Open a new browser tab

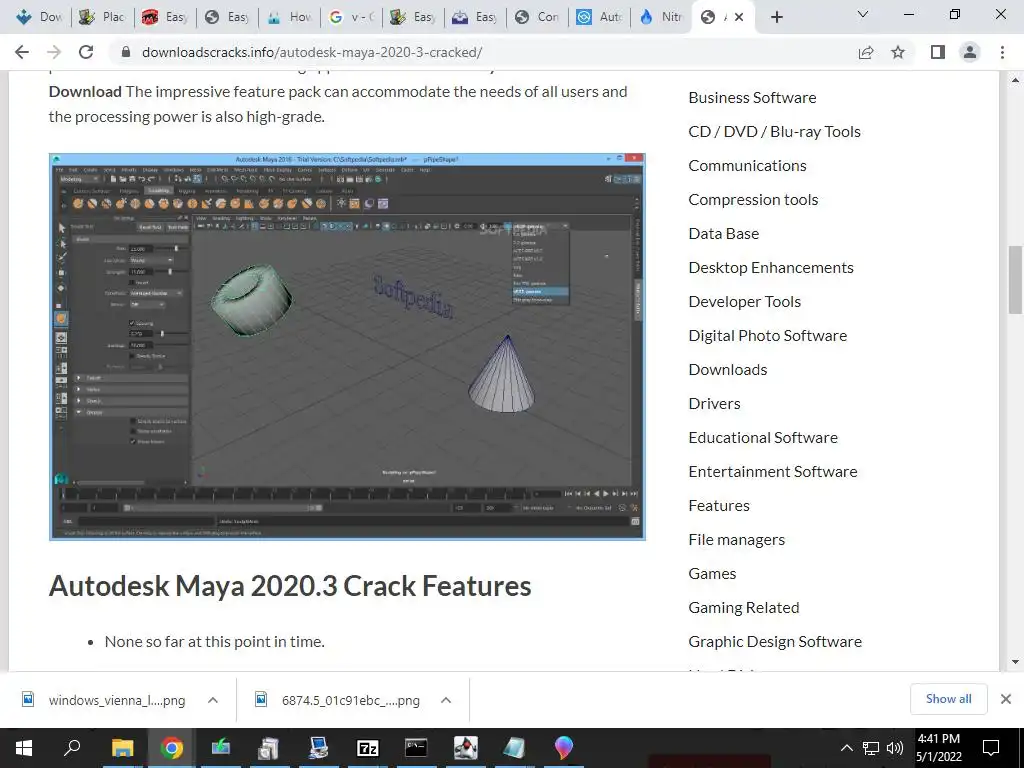tap(776, 17)
